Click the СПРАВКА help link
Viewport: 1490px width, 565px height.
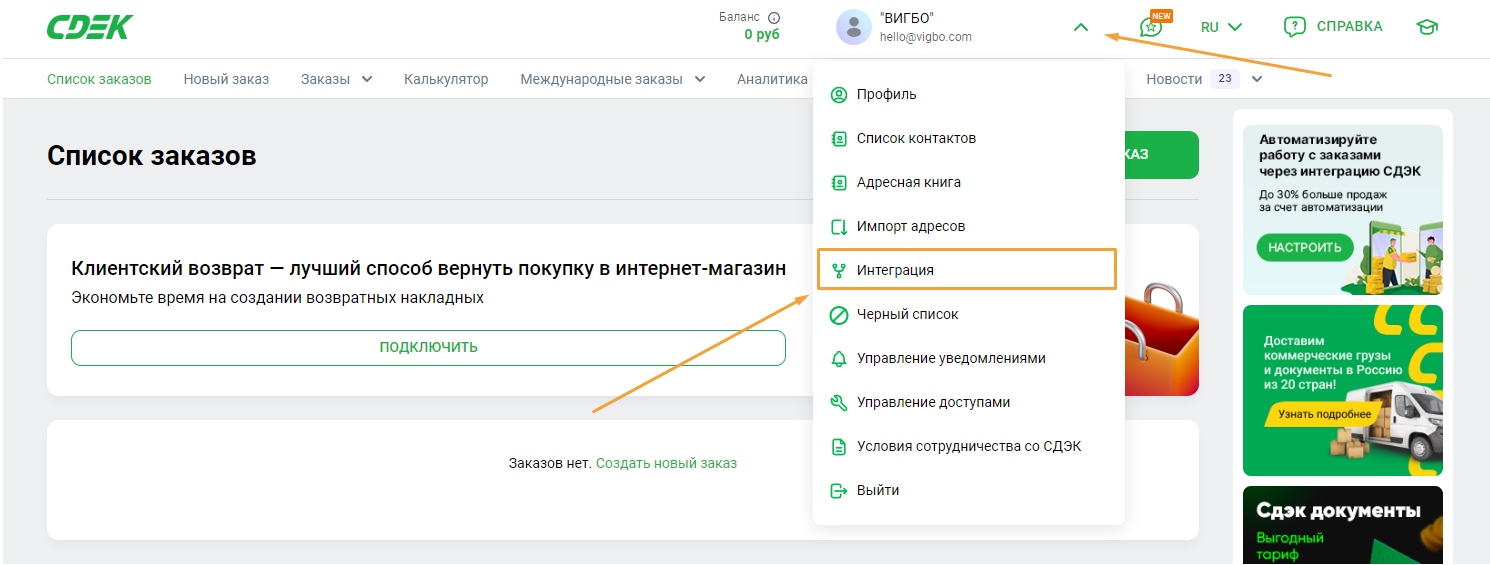click(1333, 27)
